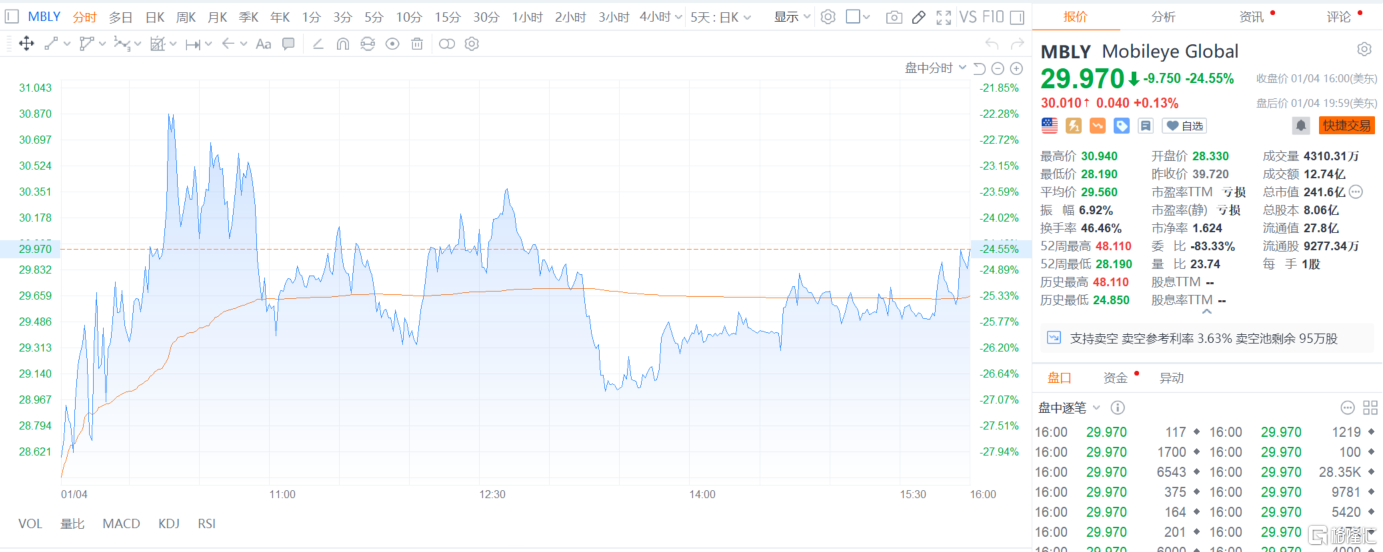Open the ellipsis menu in tick list
This screenshot has height=552, width=1383.
[1346, 407]
